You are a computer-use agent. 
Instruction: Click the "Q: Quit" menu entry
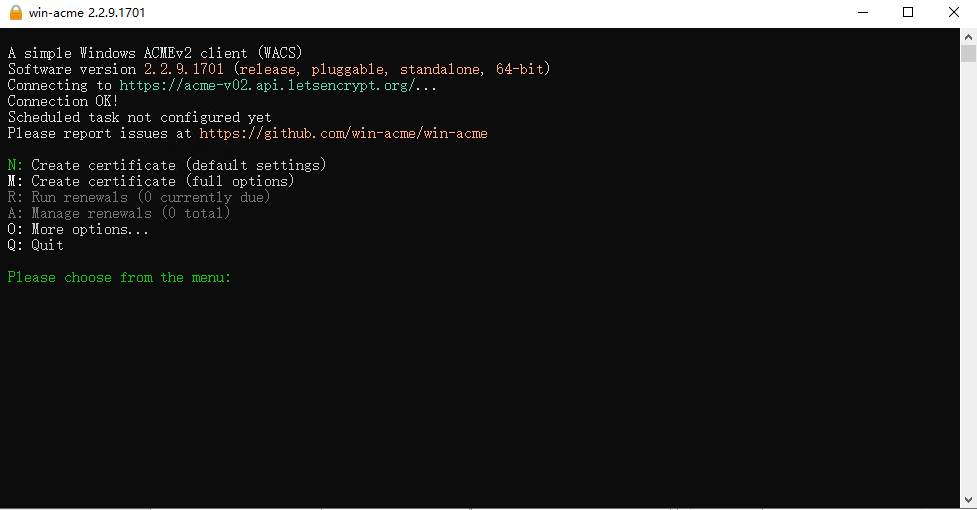(x=36, y=245)
